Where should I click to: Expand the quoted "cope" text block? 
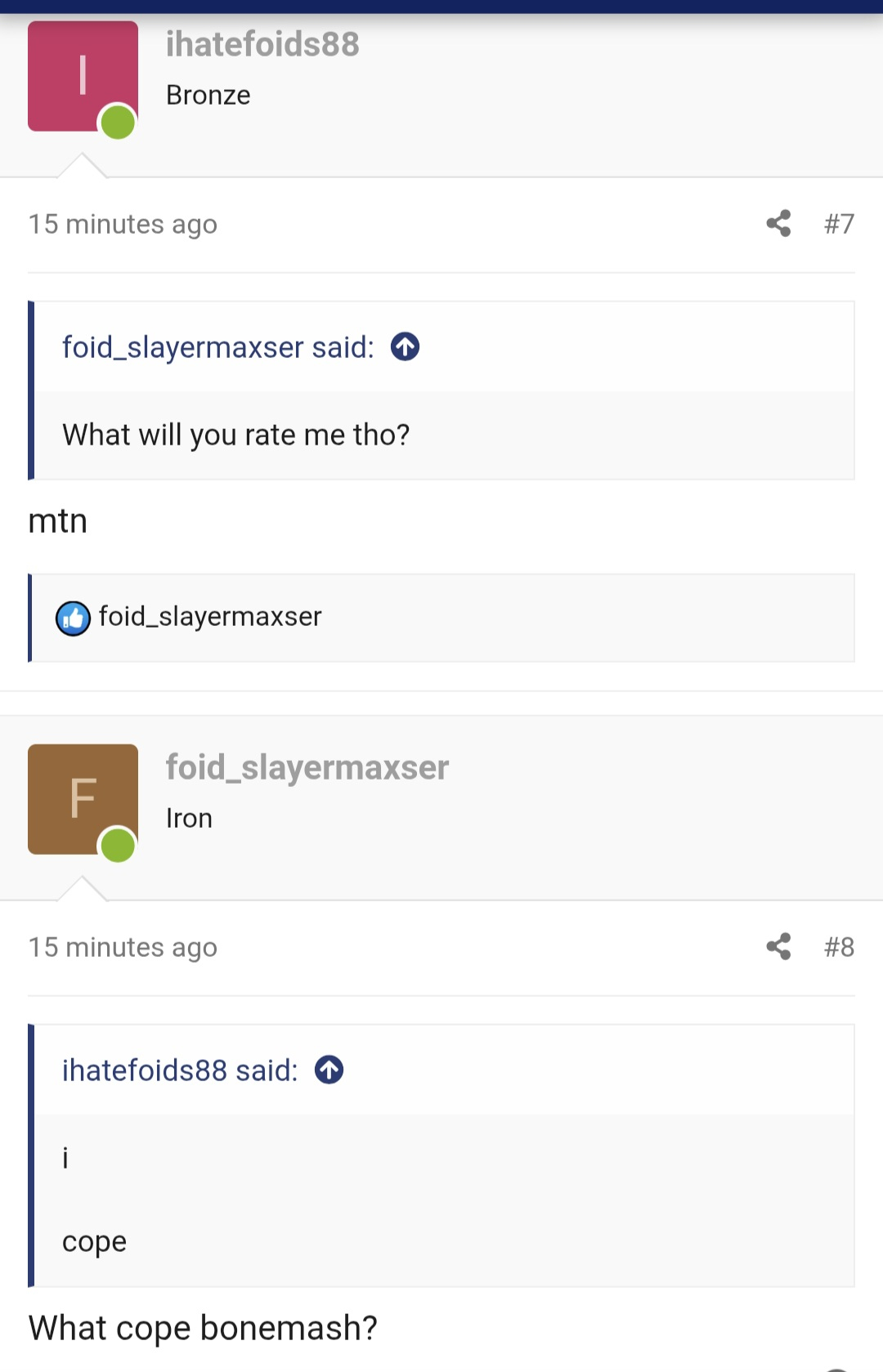94,1241
